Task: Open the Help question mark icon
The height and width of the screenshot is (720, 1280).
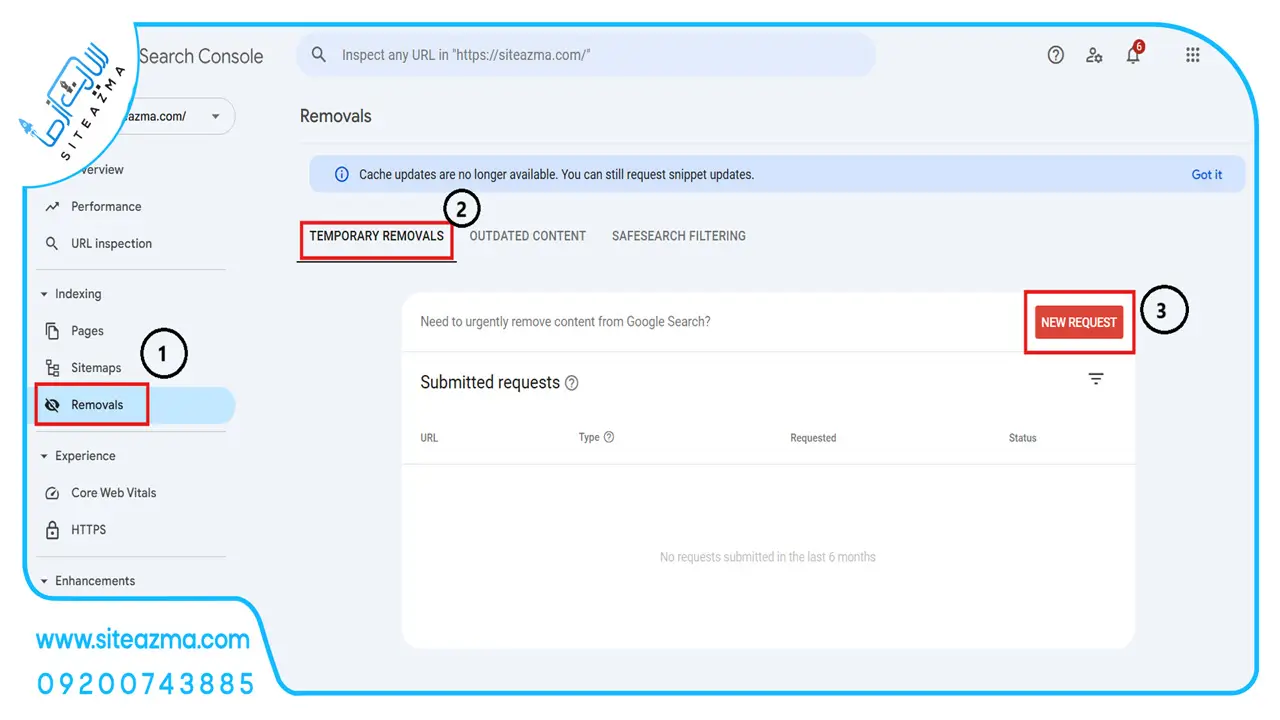Action: 1056,55
